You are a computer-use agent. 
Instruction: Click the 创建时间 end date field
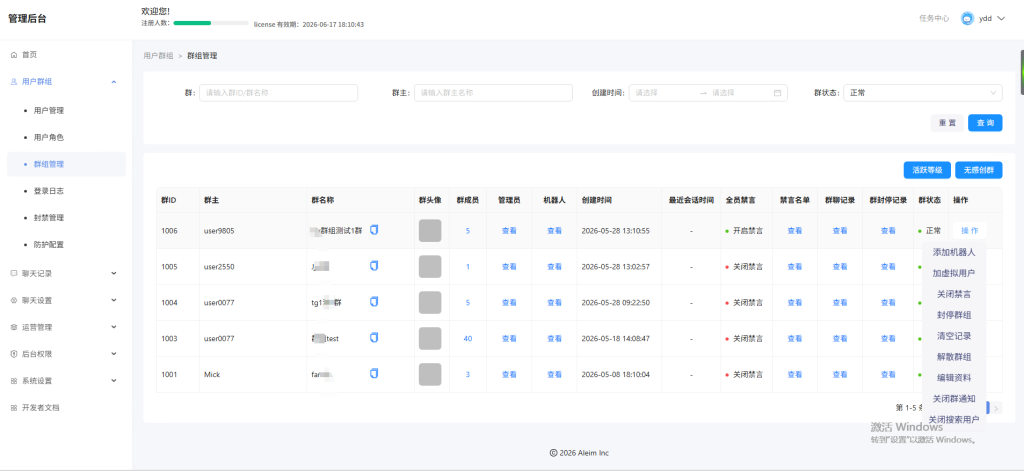pyautogui.click(x=740, y=93)
